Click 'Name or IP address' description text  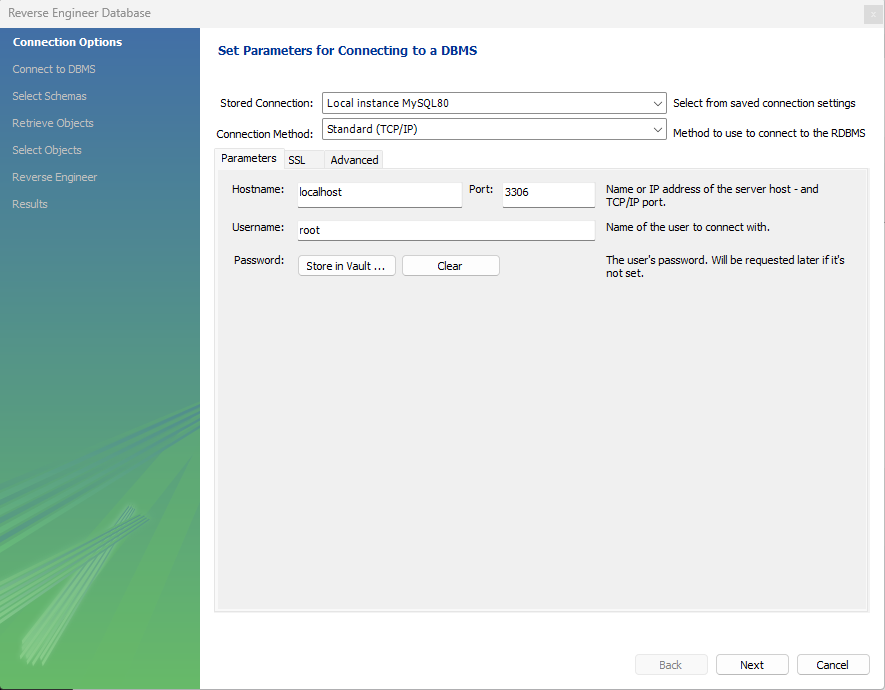click(x=712, y=195)
